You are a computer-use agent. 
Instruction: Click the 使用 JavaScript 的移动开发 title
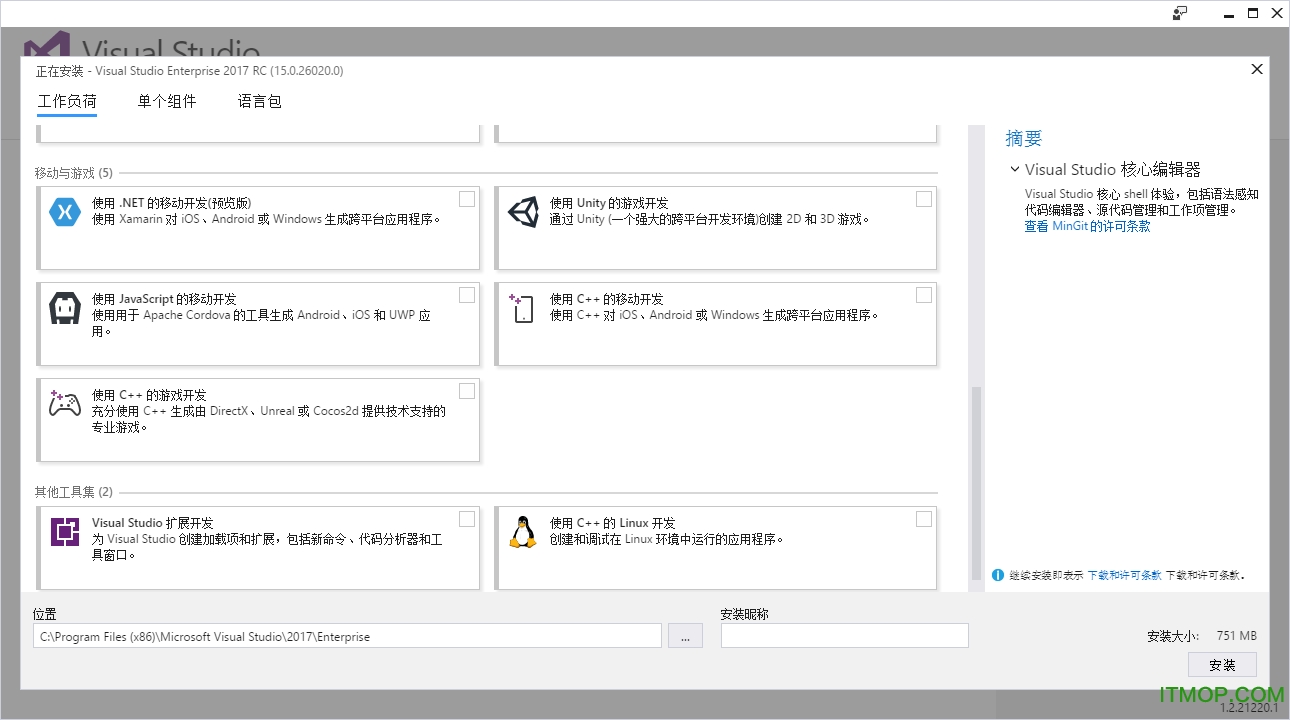pos(164,299)
